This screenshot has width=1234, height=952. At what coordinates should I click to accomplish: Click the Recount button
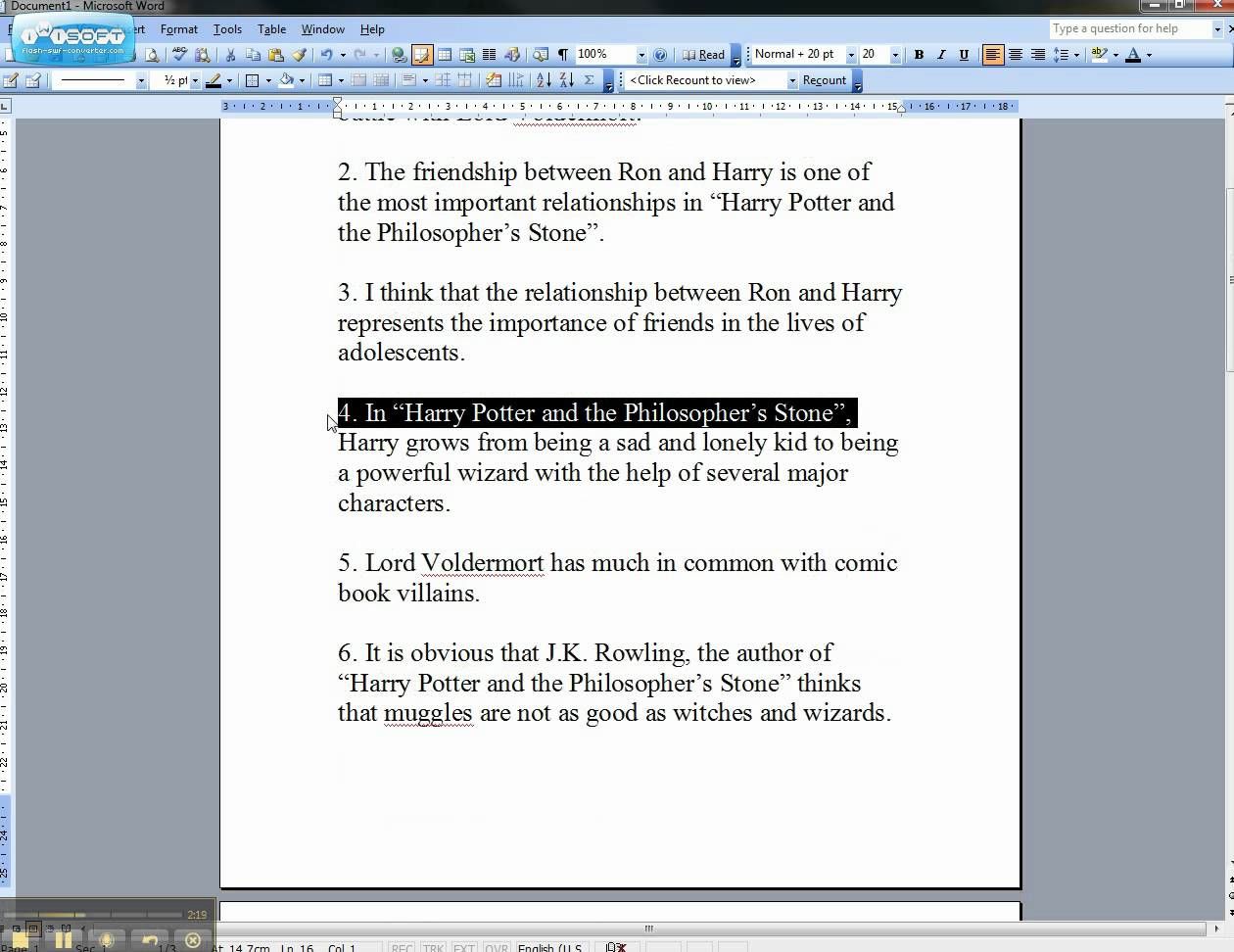(x=825, y=80)
